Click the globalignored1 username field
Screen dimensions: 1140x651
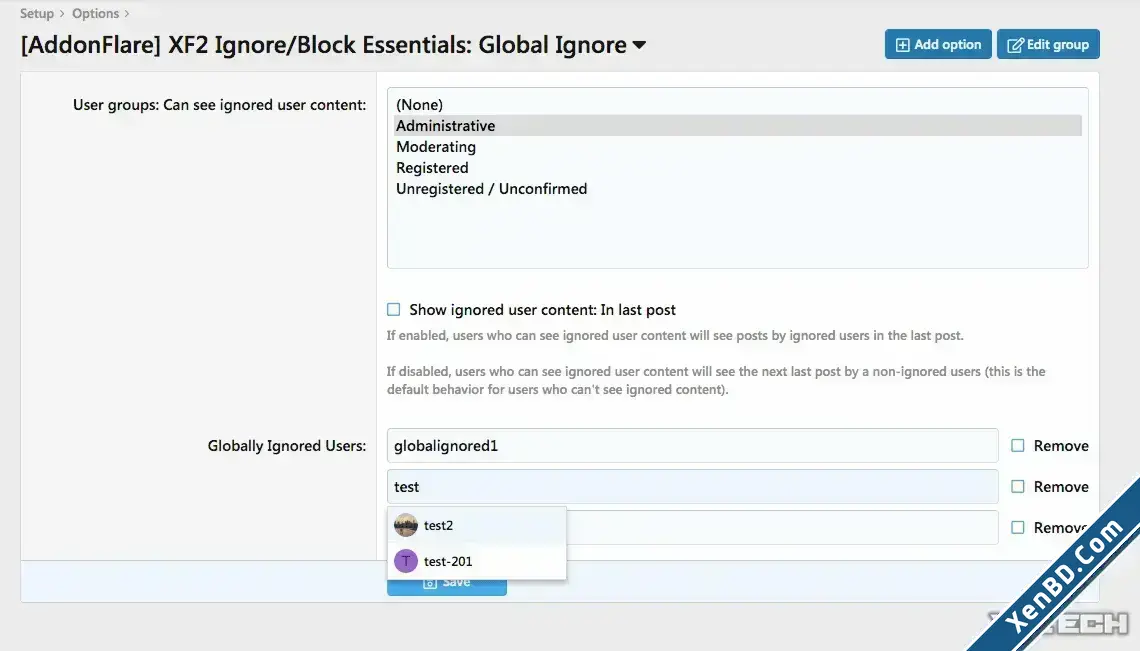coord(692,446)
